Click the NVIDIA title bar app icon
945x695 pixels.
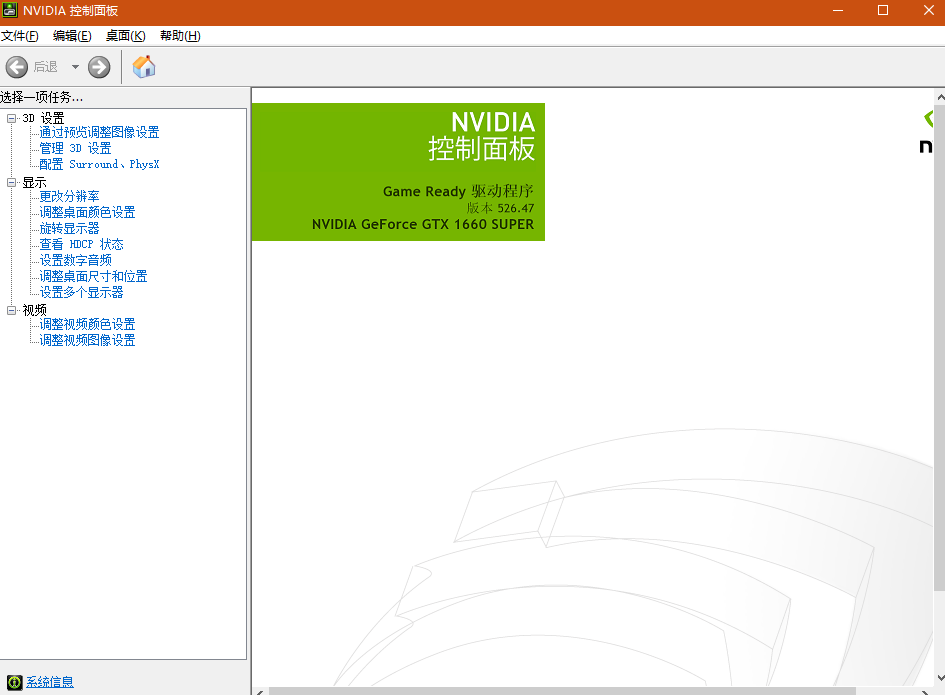[x=10, y=10]
